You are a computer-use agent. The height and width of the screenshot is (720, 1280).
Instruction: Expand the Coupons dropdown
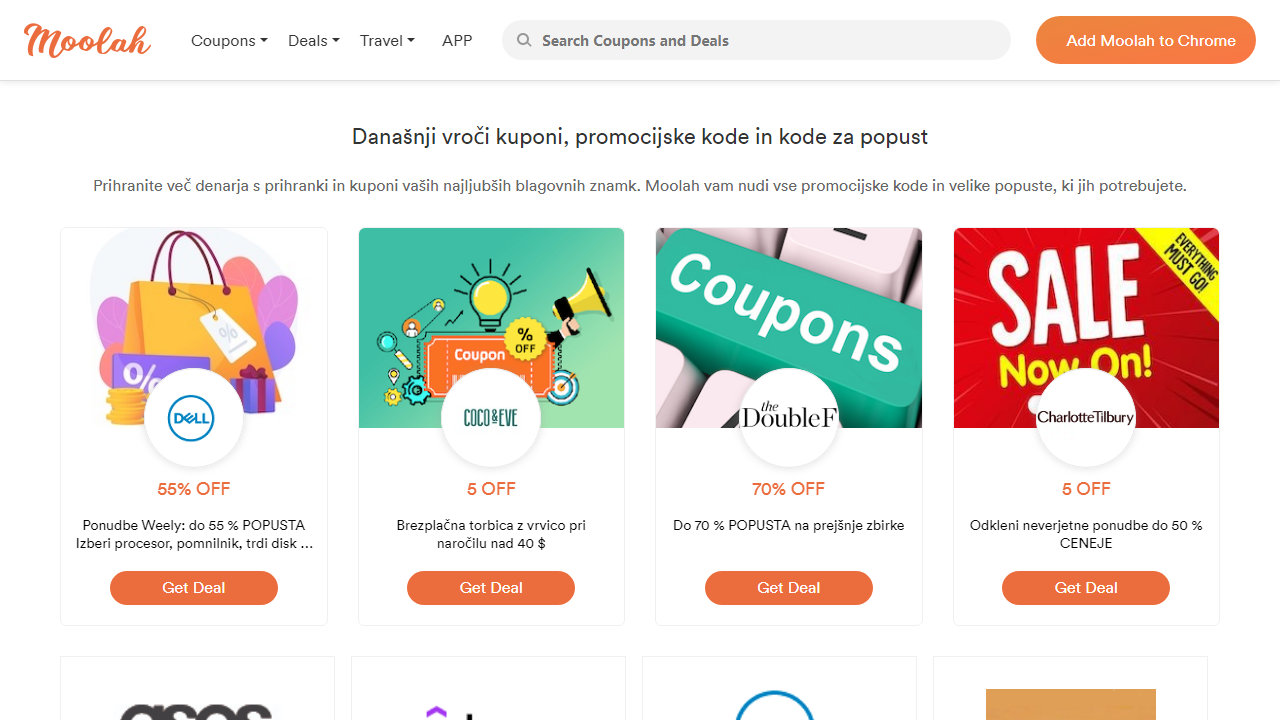click(x=229, y=40)
